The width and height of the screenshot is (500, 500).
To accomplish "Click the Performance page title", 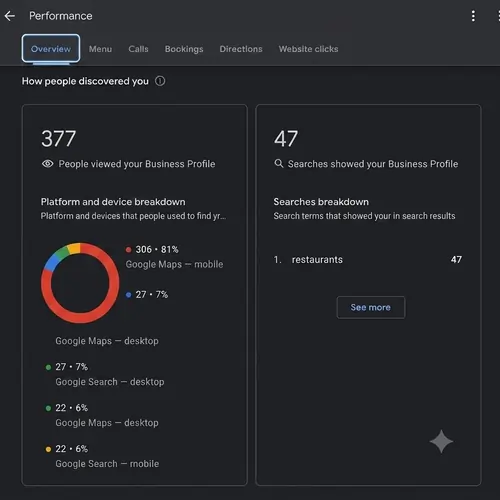I will point(61,16).
